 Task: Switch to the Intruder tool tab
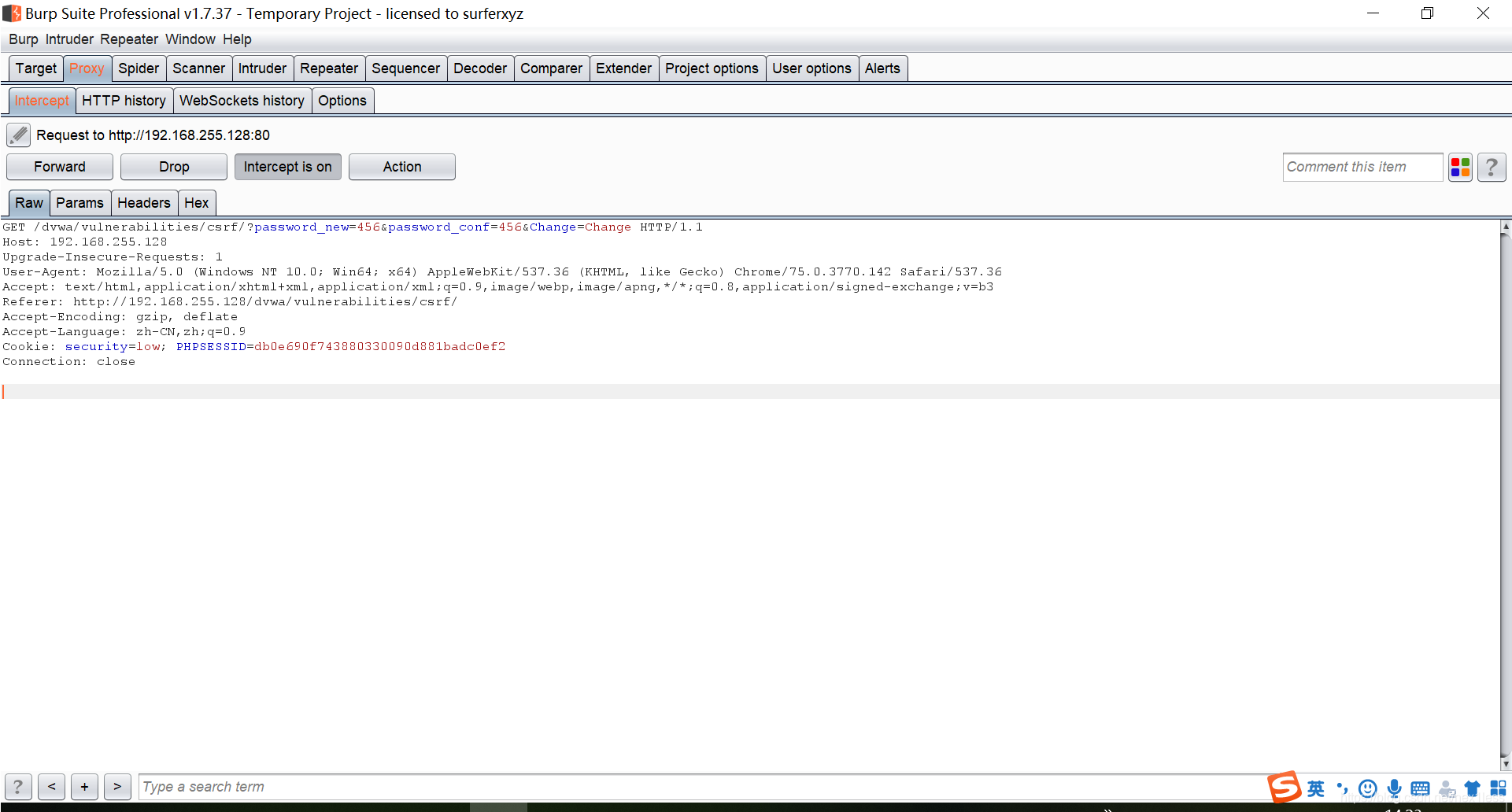[262, 68]
